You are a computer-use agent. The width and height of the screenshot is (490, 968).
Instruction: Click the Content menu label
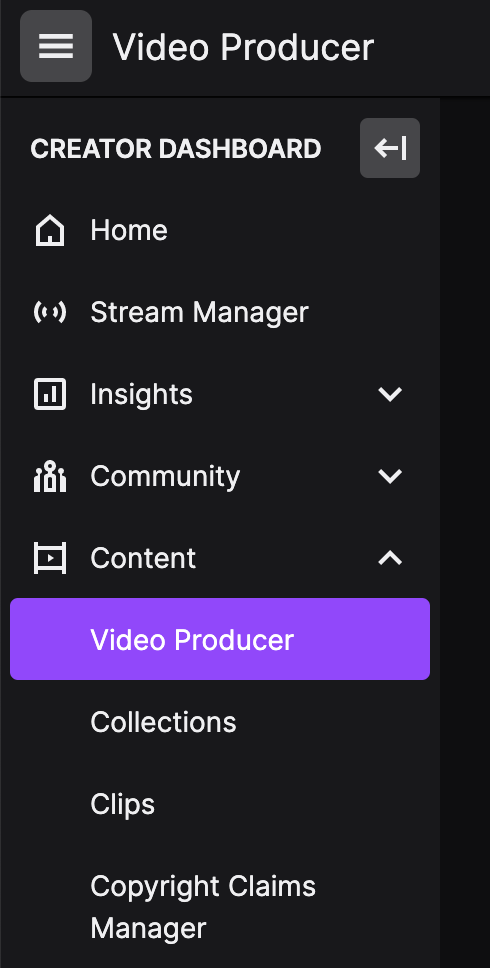(x=143, y=558)
